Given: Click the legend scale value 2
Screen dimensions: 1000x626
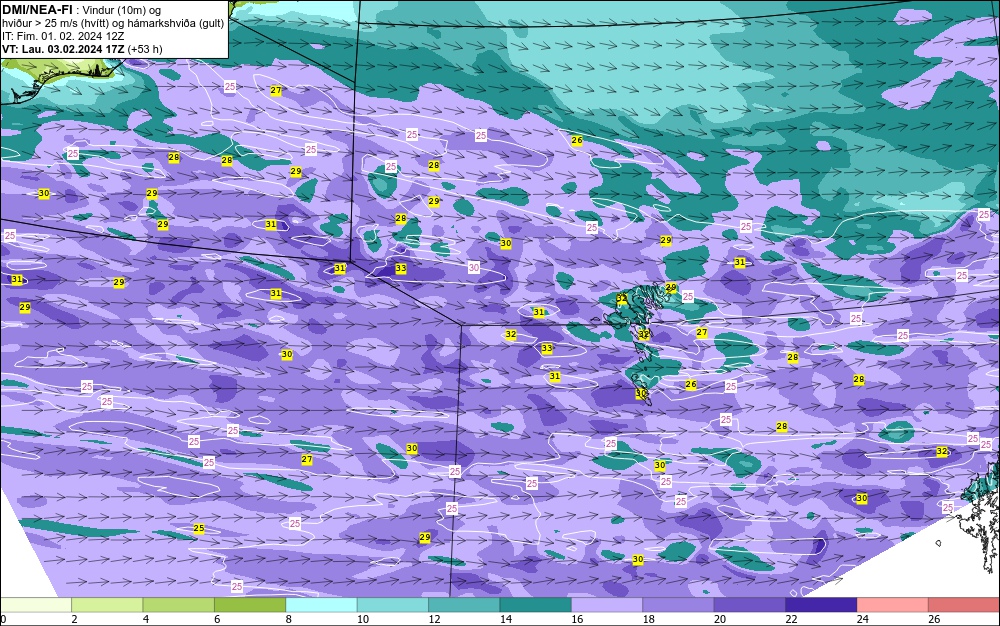Looking at the screenshot, I should click(x=75, y=619).
